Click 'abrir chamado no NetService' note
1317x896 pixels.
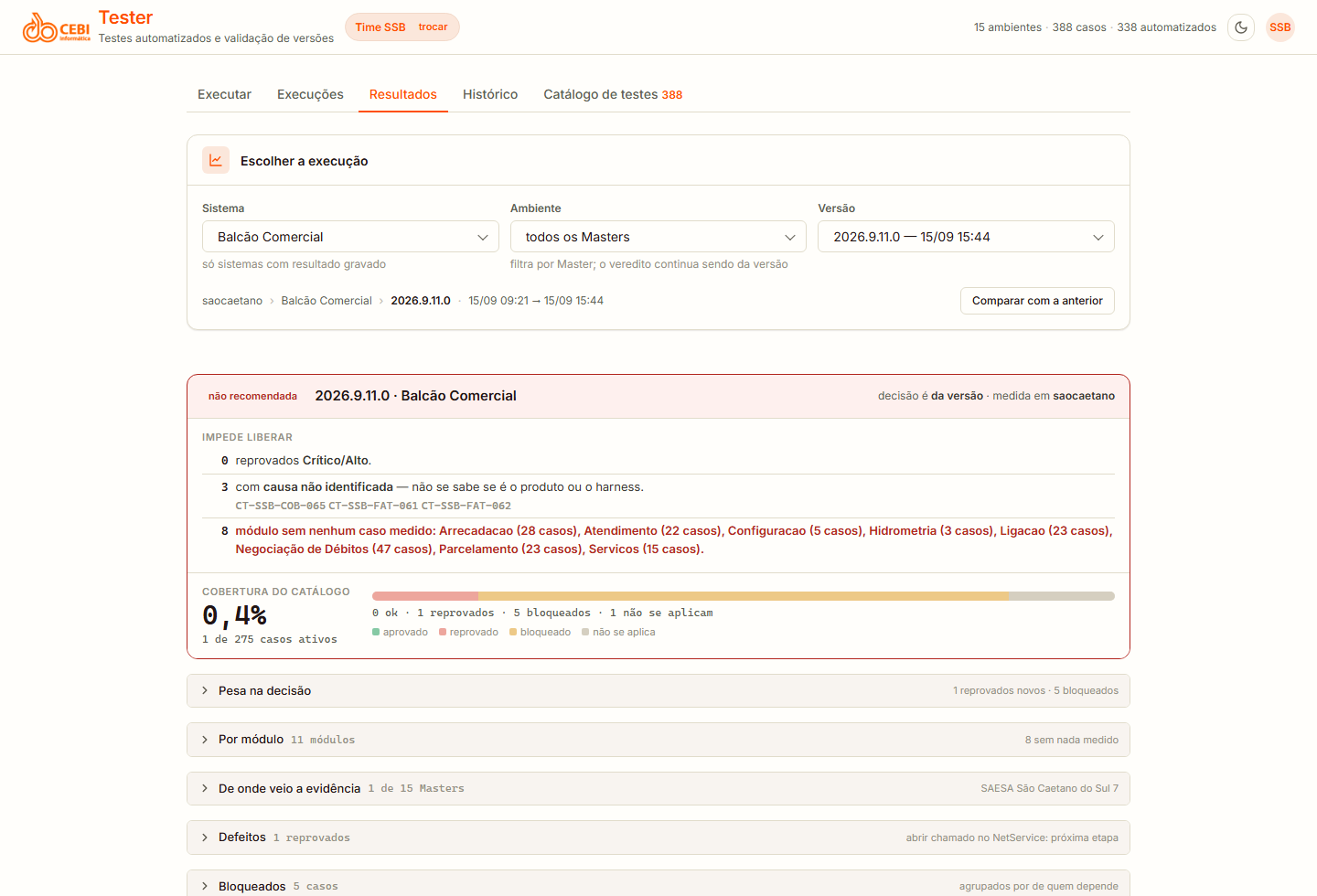click(1012, 837)
